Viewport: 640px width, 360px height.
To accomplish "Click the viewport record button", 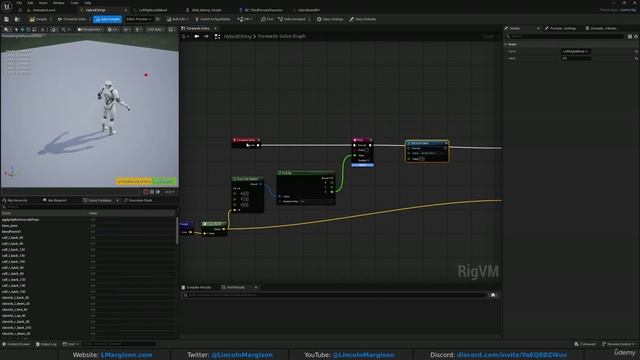I will (146, 192).
